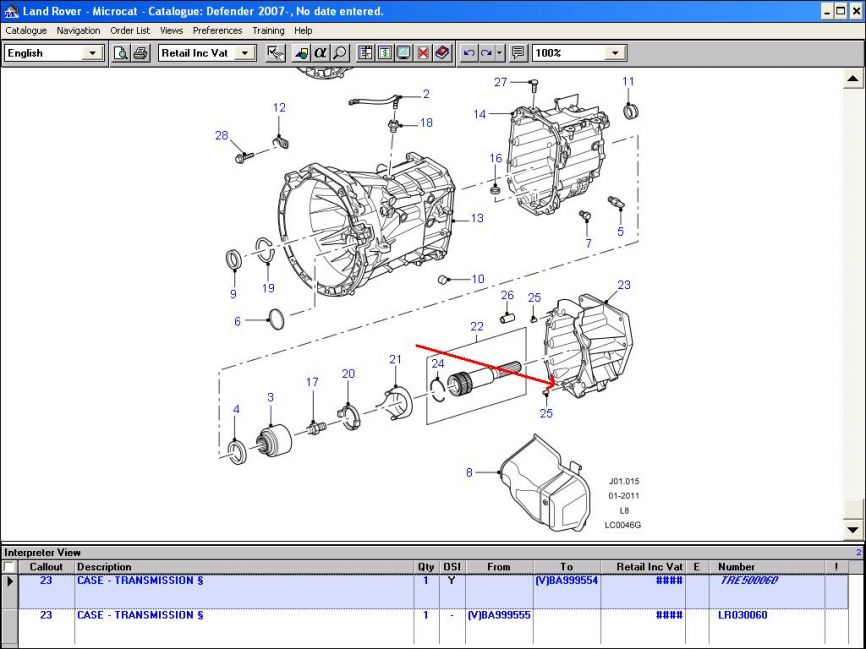Click the Microcat app icon in title bar
This screenshot has height=649, width=866.
coord(10,10)
